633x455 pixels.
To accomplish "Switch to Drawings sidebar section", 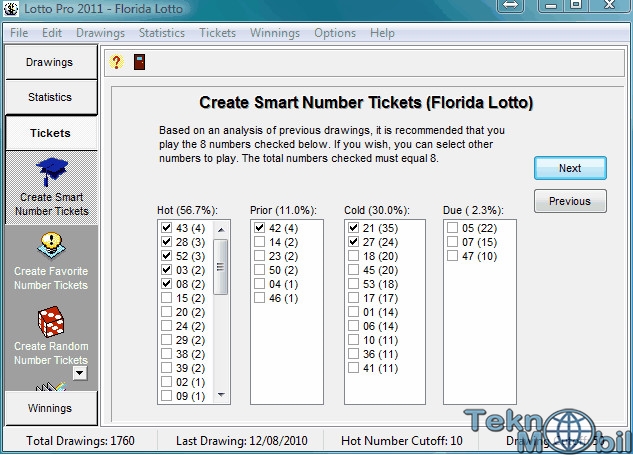I will [51, 62].
